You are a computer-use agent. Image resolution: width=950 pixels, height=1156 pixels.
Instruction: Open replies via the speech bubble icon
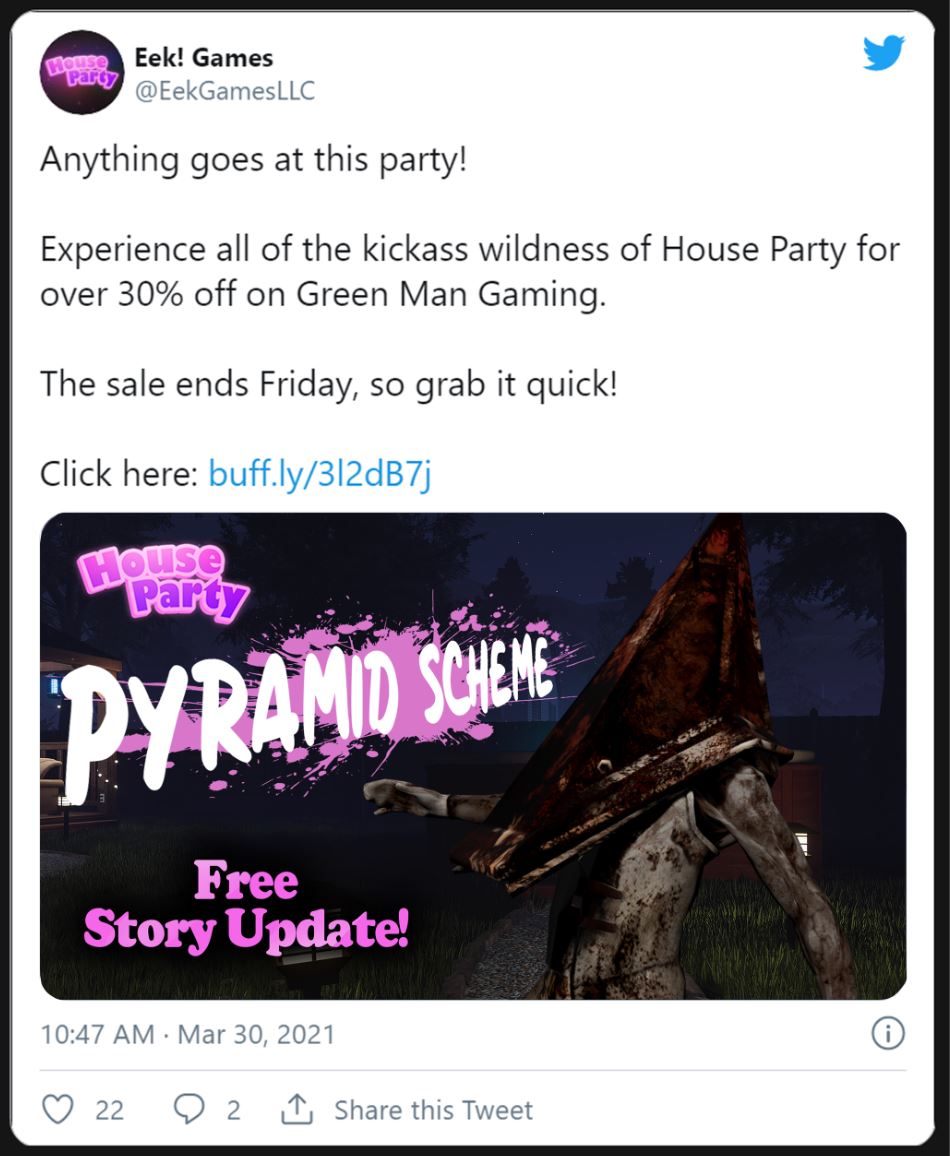pos(189,1109)
